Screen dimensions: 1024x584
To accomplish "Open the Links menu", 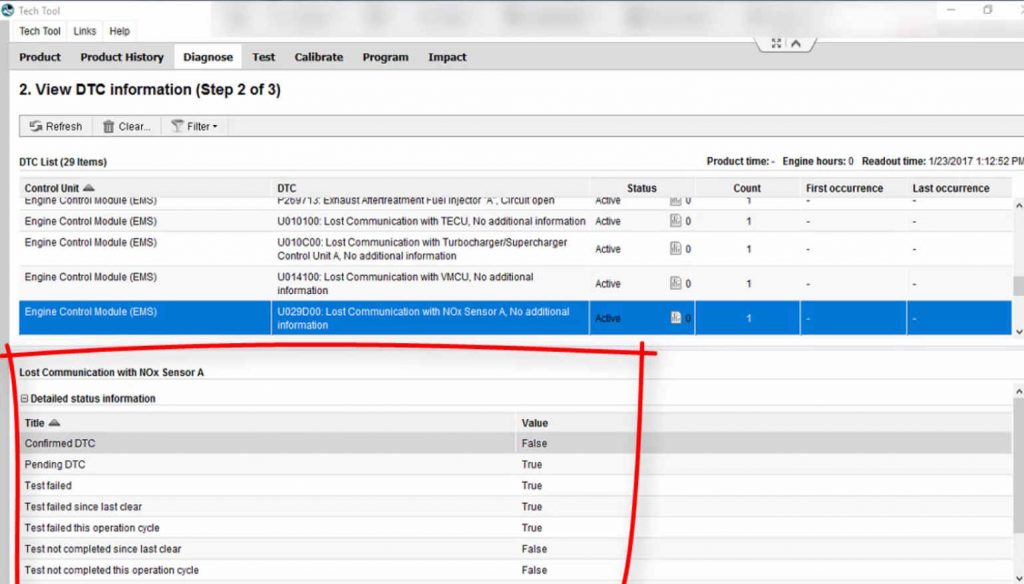I will (84, 31).
